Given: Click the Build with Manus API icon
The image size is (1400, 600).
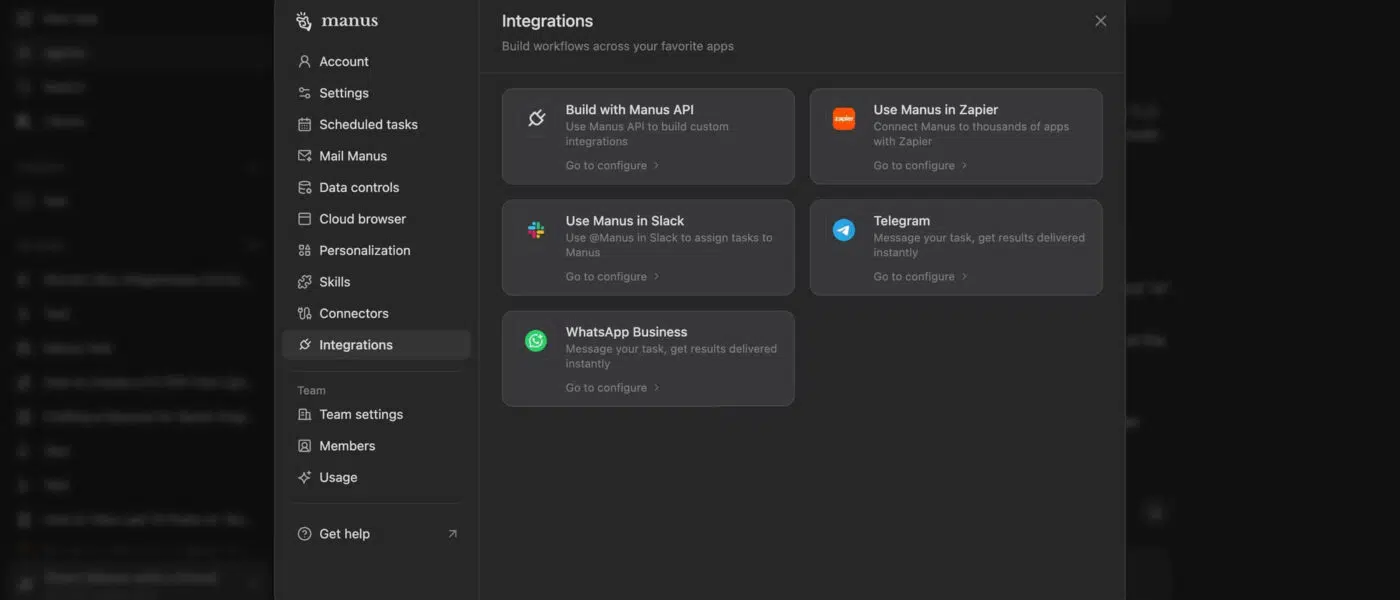Looking at the screenshot, I should (x=536, y=117).
